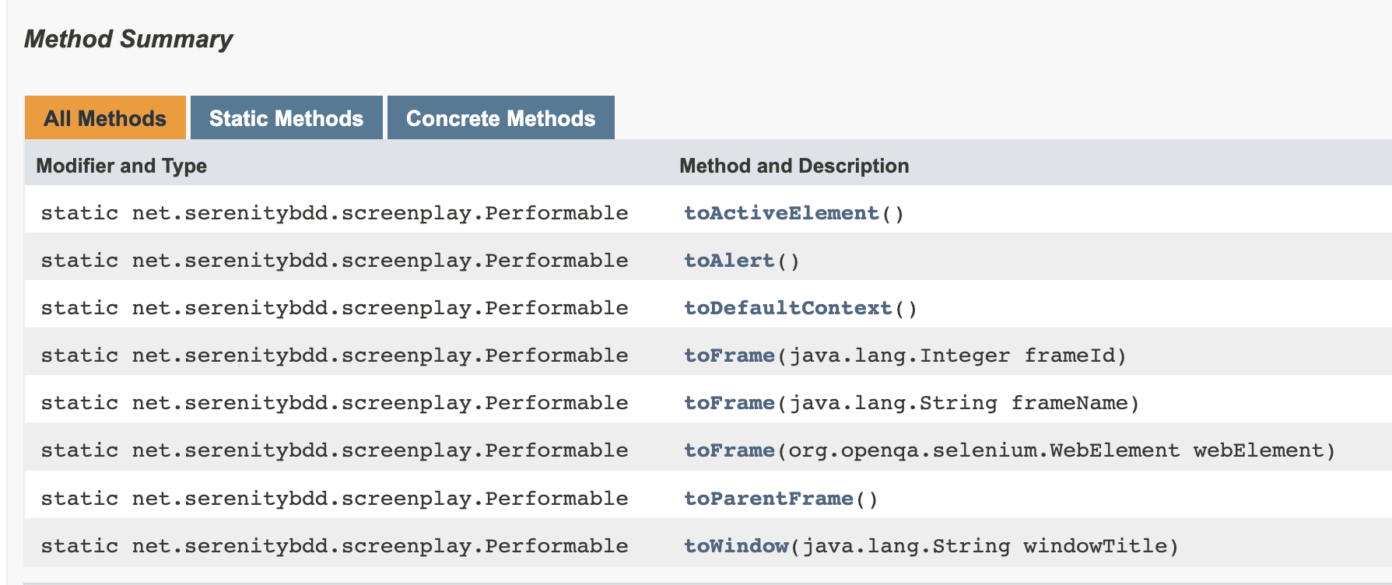Open the toActiveElement method link
Screen dimensions: 1392x585
[781, 213]
